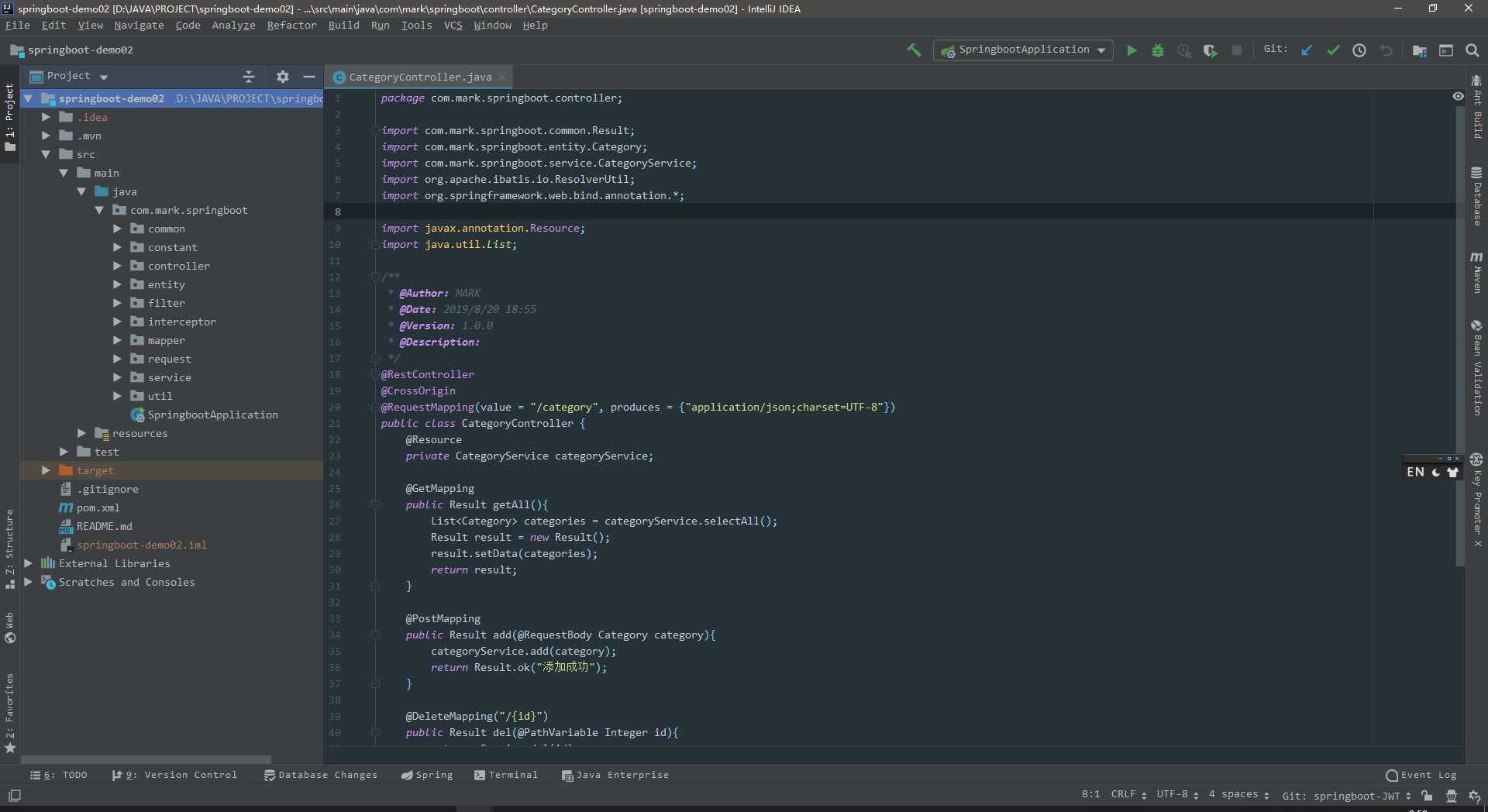The width and height of the screenshot is (1488, 812).
Task: Open UTF-8 encoding selector
Action: pos(1177,795)
